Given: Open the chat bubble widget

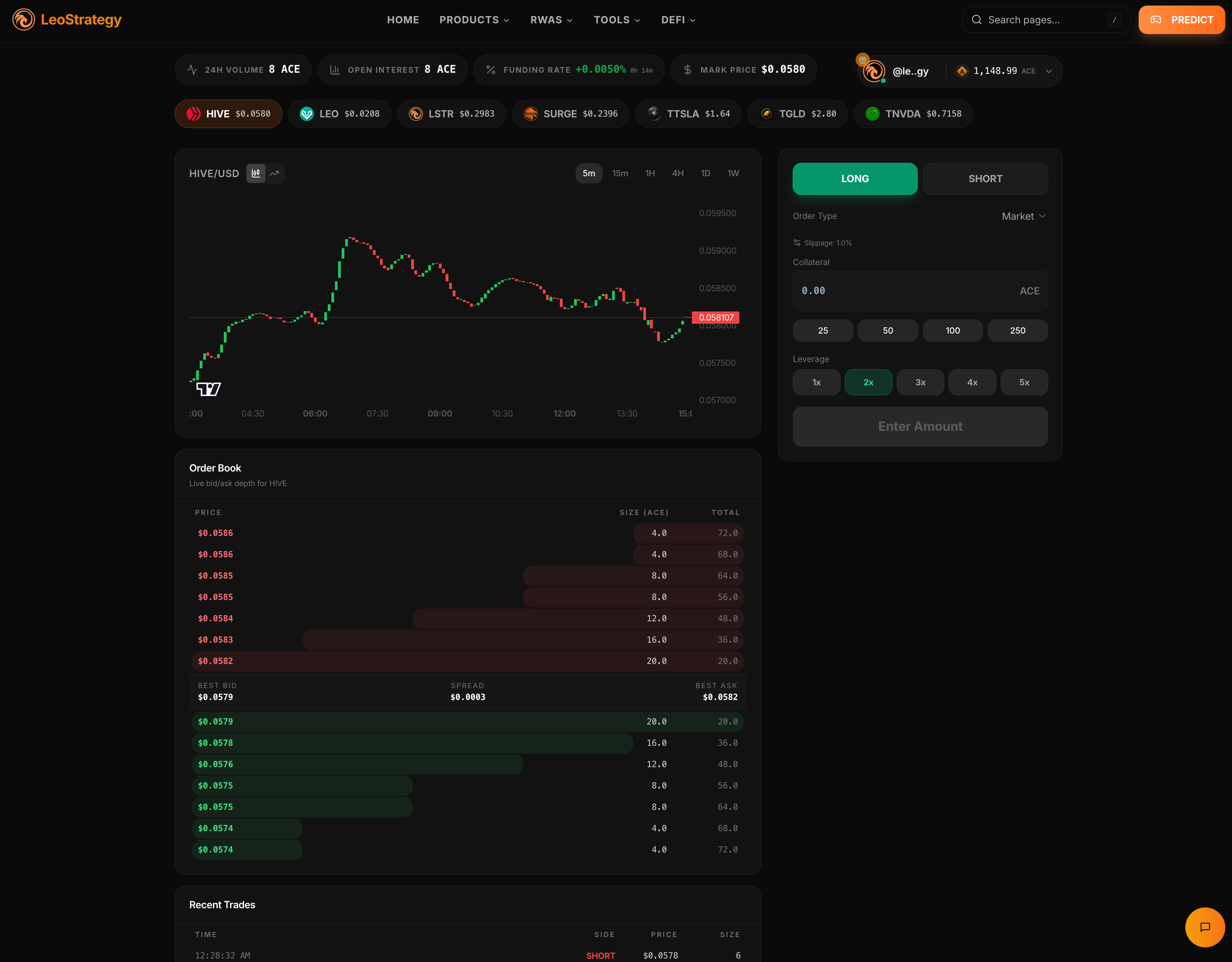Looking at the screenshot, I should 1205,927.
